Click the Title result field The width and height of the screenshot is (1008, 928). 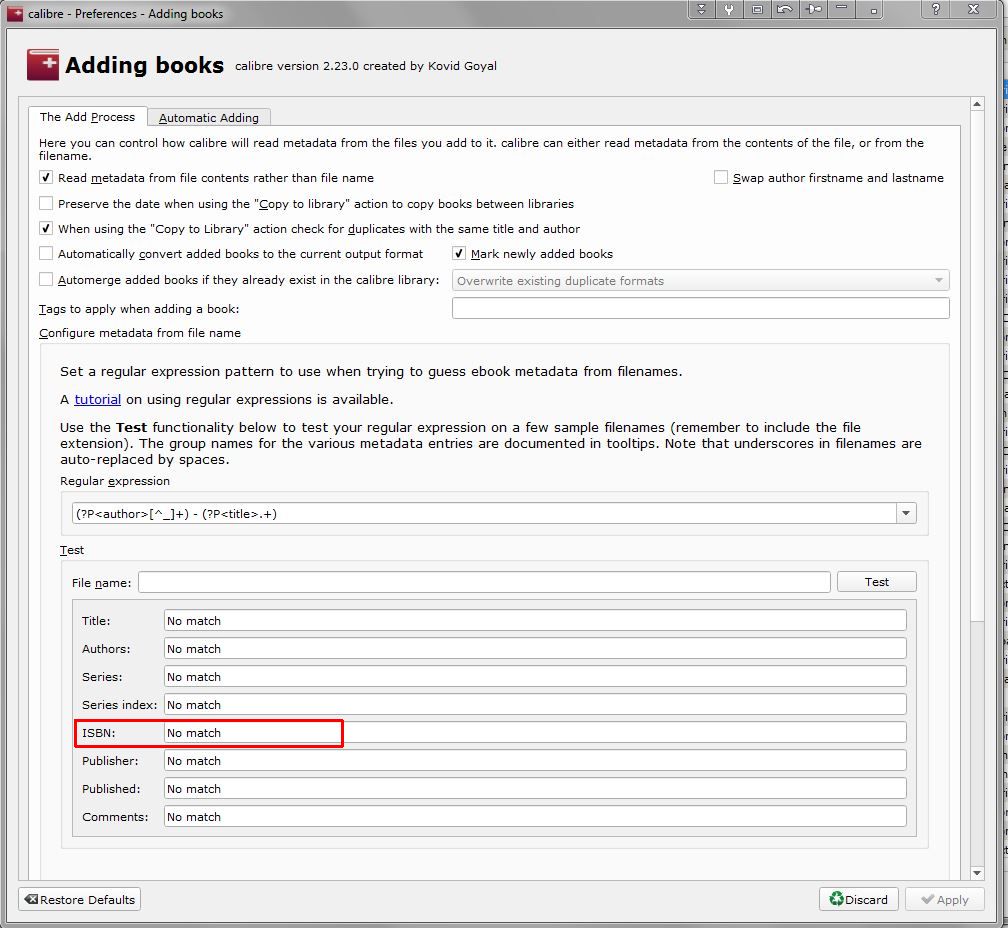[535, 621]
